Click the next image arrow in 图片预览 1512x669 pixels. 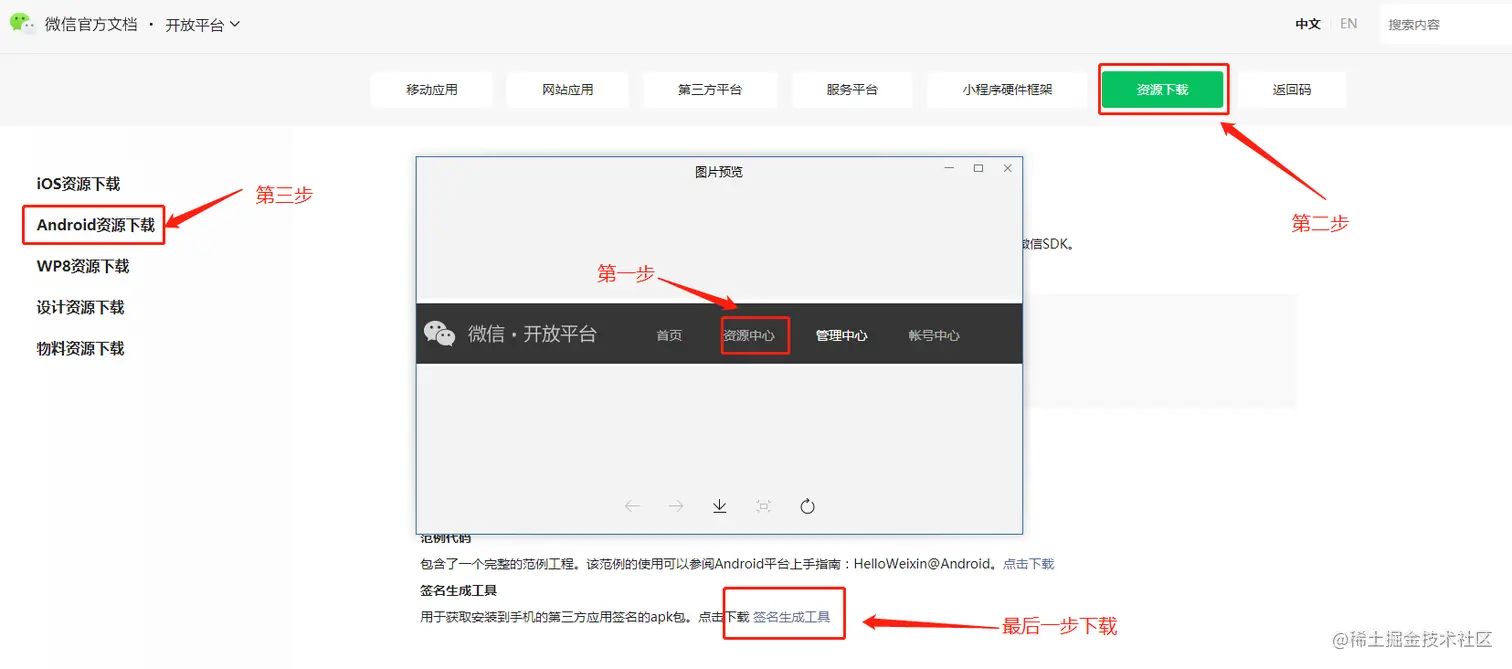tap(676, 506)
